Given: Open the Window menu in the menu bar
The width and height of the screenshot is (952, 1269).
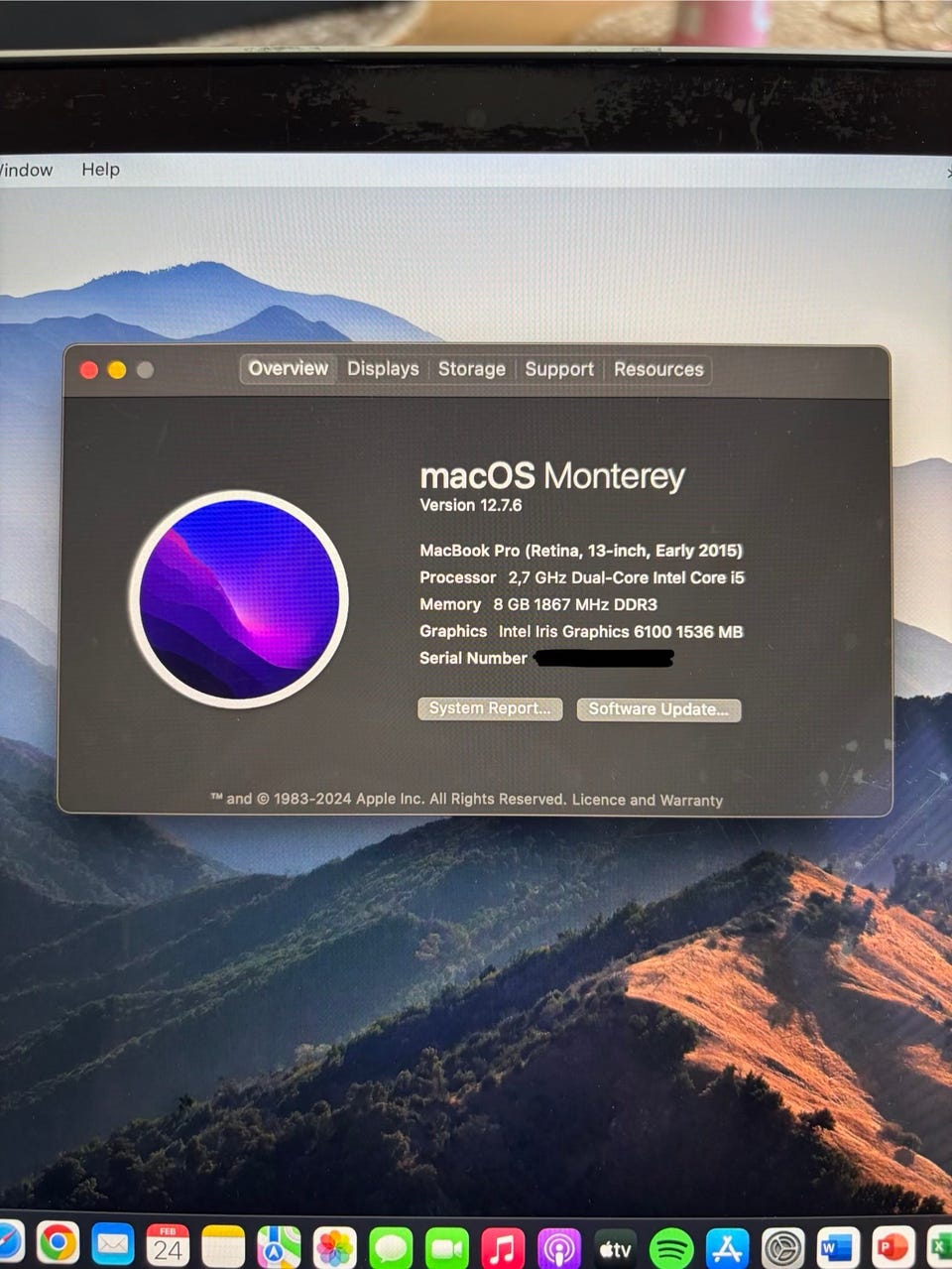Looking at the screenshot, I should pos(26,170).
